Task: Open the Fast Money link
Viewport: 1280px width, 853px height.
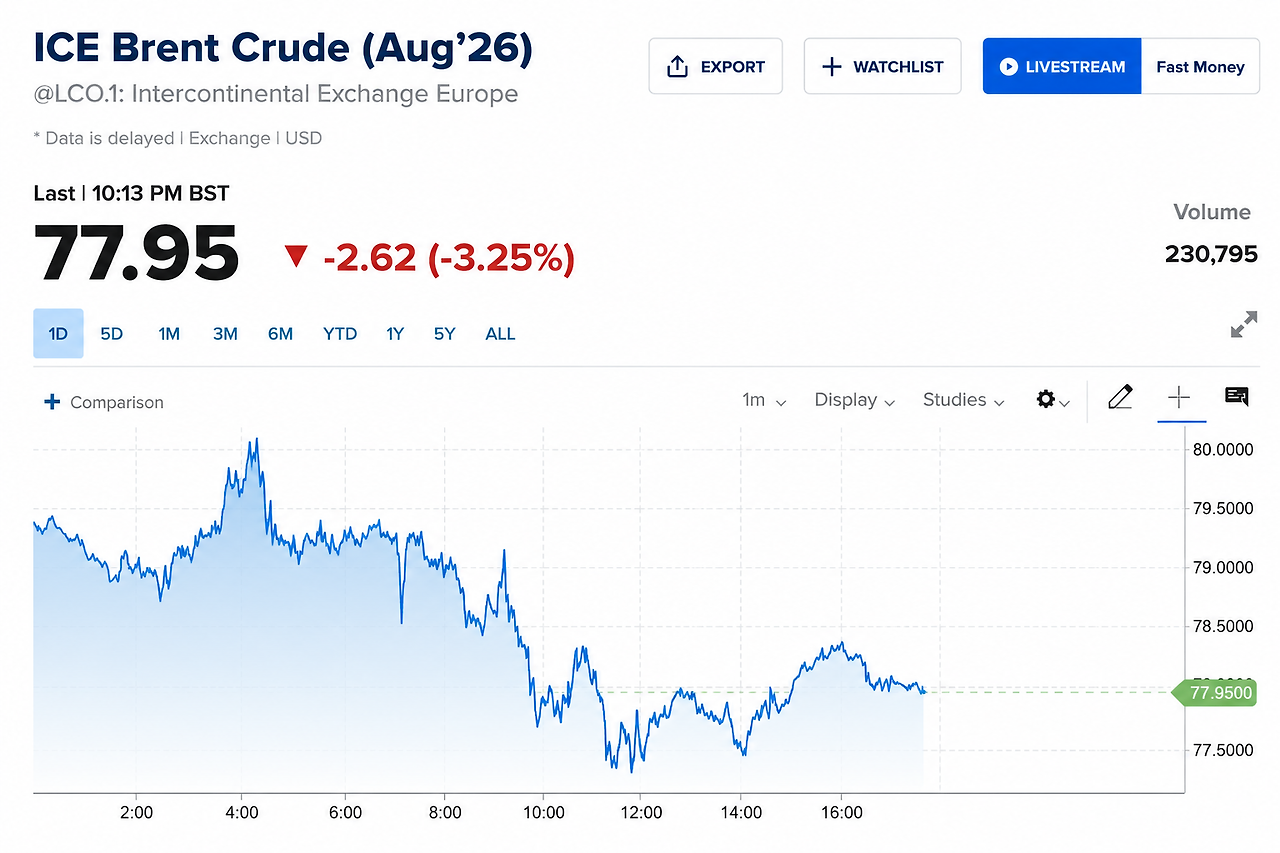Action: [x=1200, y=67]
